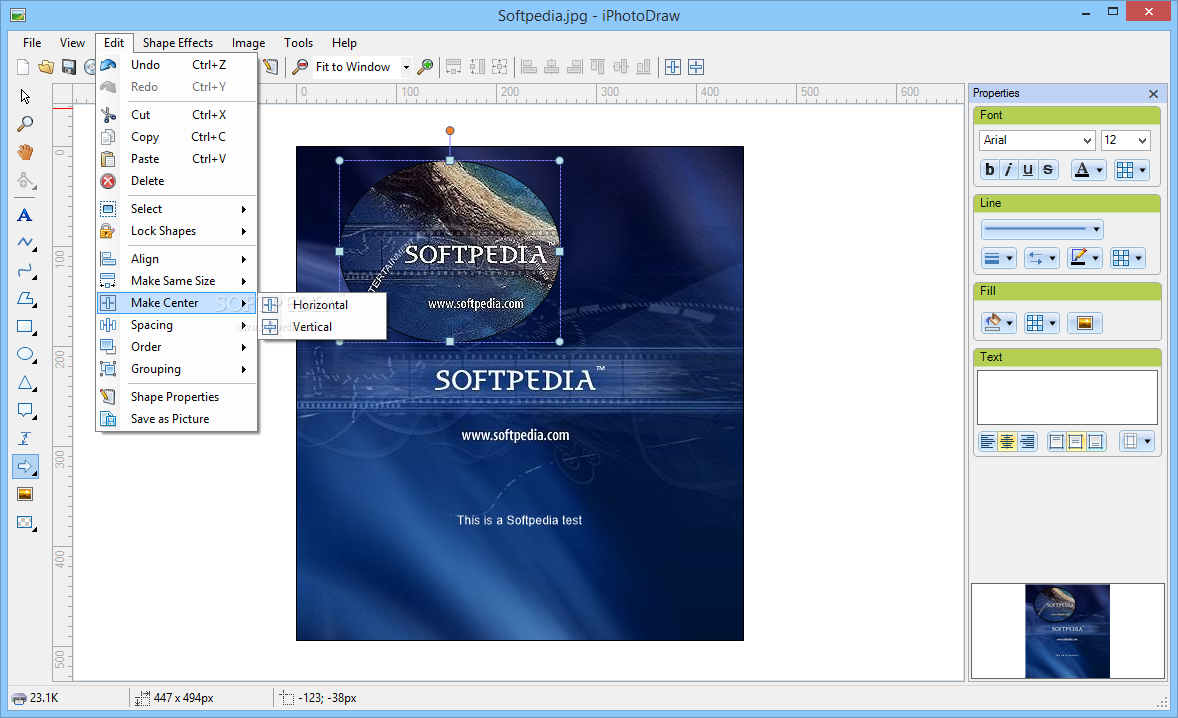
Task: Open the Shape Effects menu
Action: pyautogui.click(x=178, y=43)
